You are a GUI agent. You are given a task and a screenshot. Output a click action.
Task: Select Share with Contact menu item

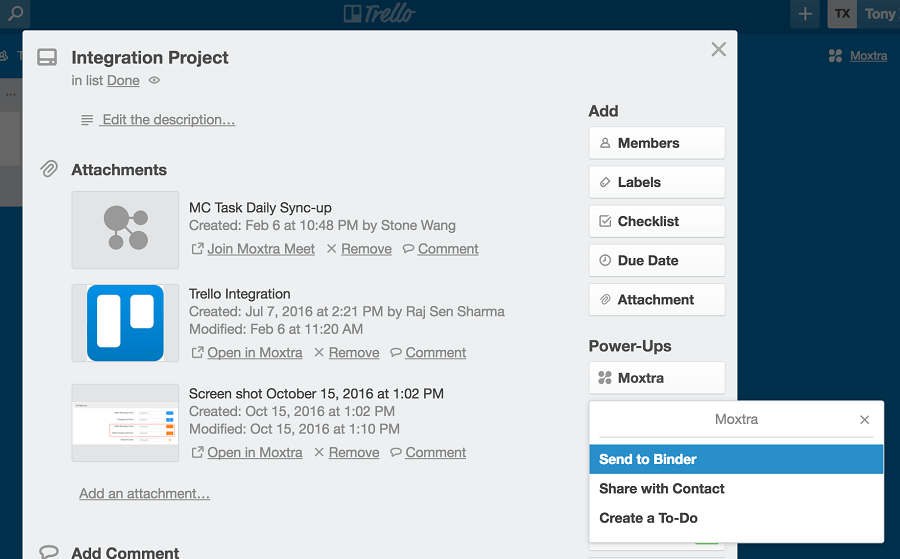(736, 488)
